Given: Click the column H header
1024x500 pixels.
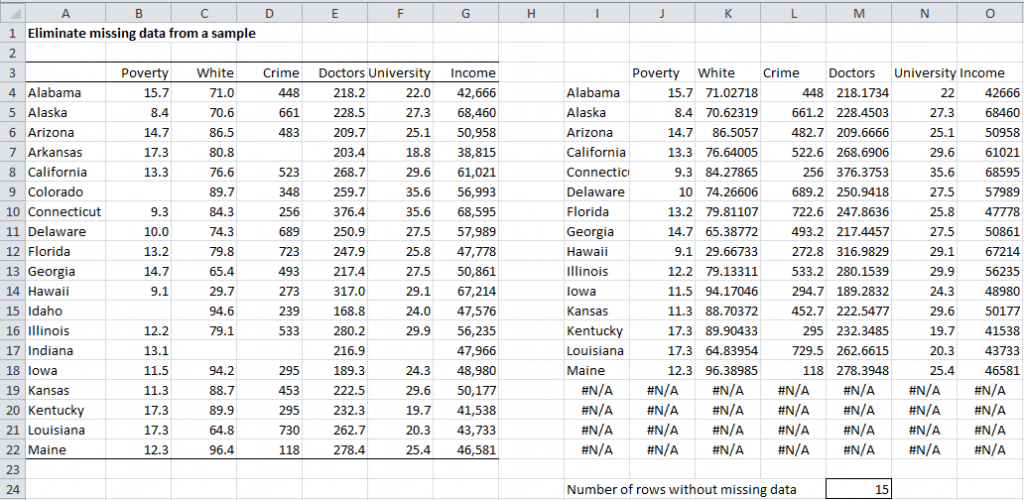Looking at the screenshot, I should tap(530, 12).
